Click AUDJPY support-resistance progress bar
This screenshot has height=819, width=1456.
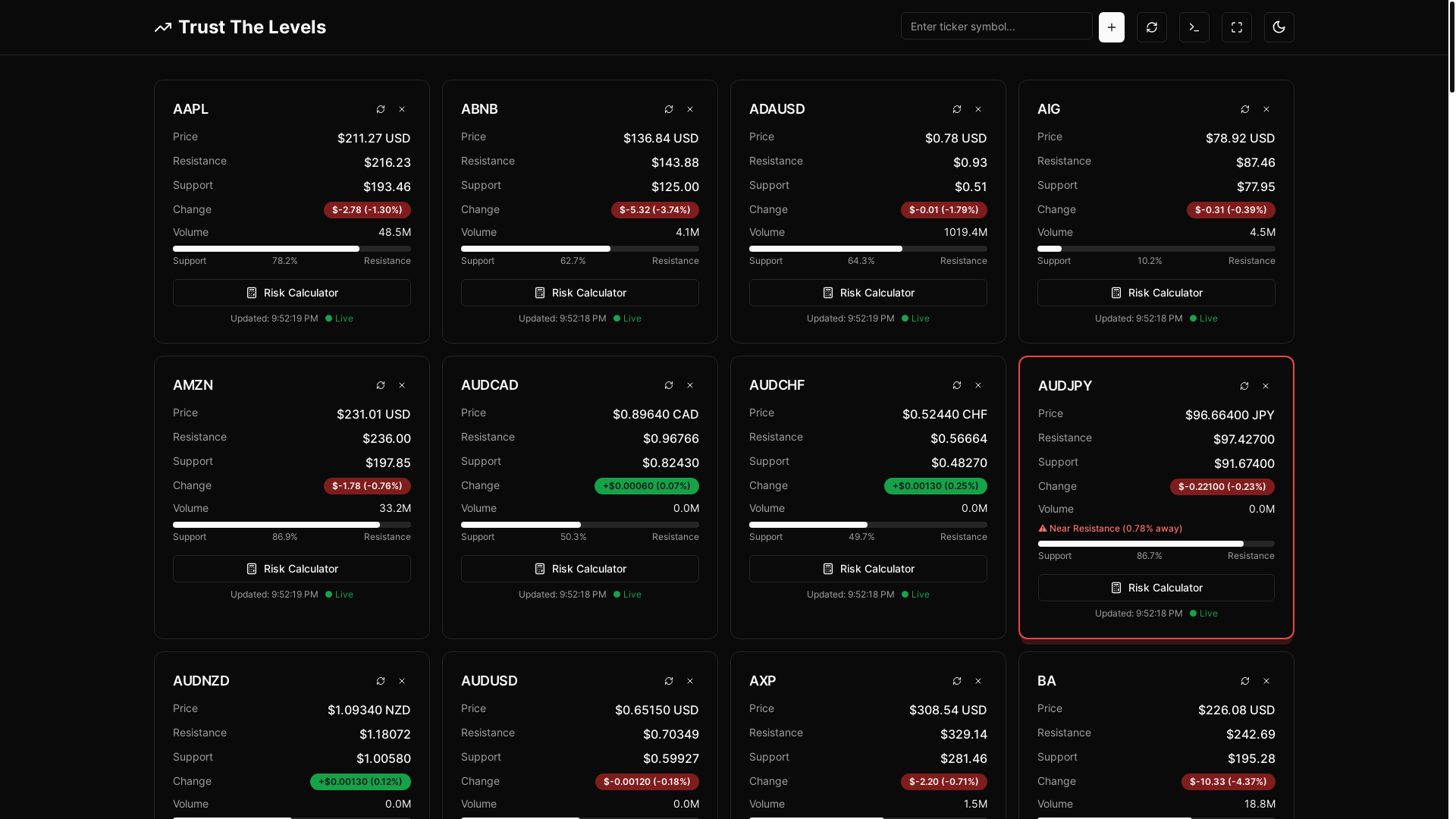(1156, 544)
